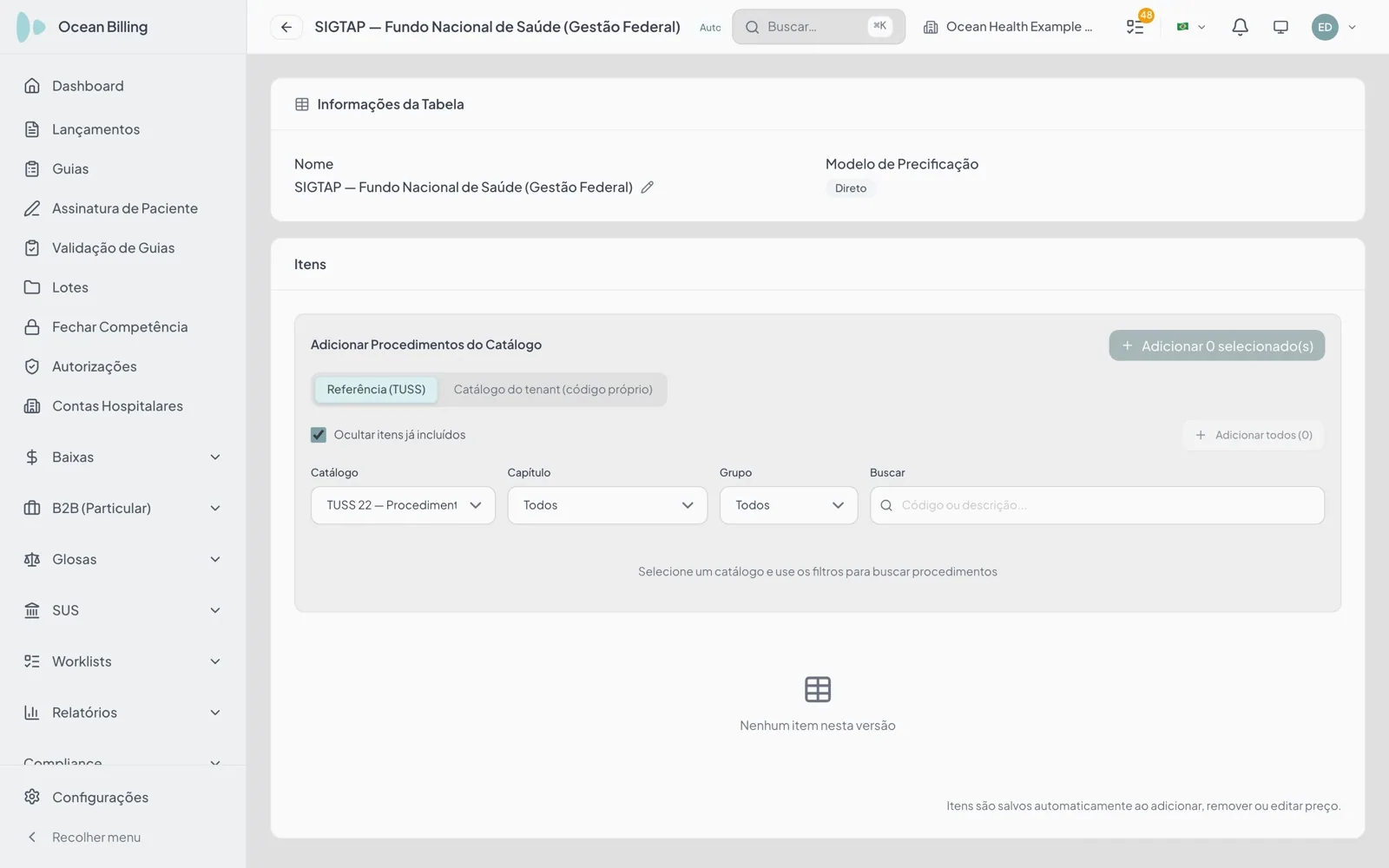Uncheck Ocultar itens já incluídos
The image size is (1389, 868).
(x=319, y=435)
